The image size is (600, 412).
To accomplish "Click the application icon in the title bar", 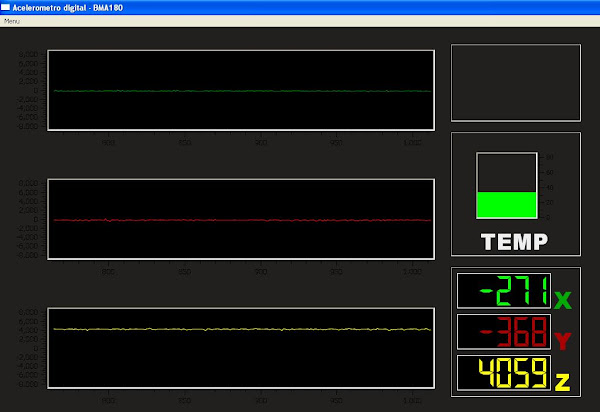I will coord(6,8).
